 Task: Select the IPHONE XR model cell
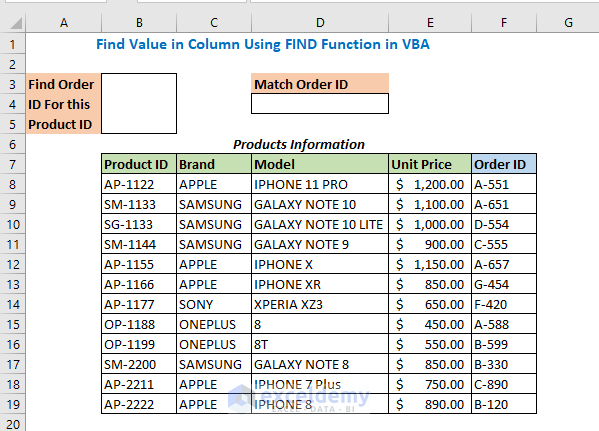pyautogui.click(x=320, y=285)
